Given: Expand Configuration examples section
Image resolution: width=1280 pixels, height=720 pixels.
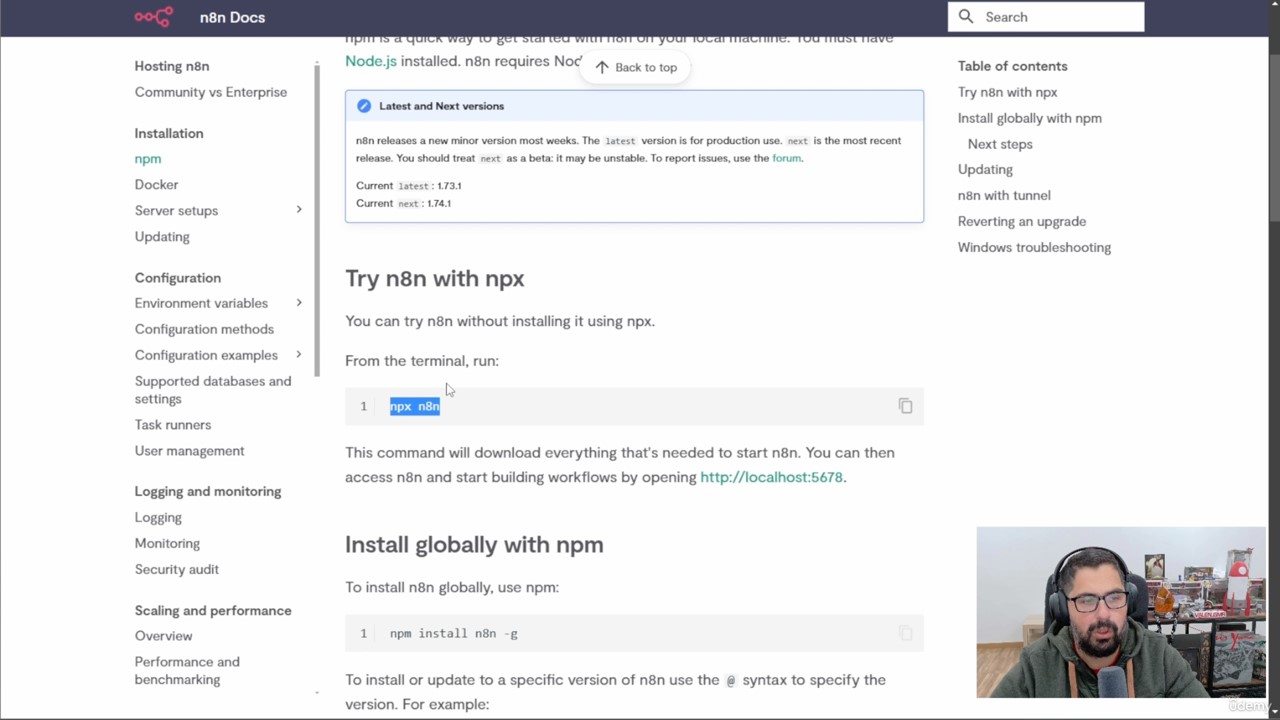Looking at the screenshot, I should (x=298, y=355).
